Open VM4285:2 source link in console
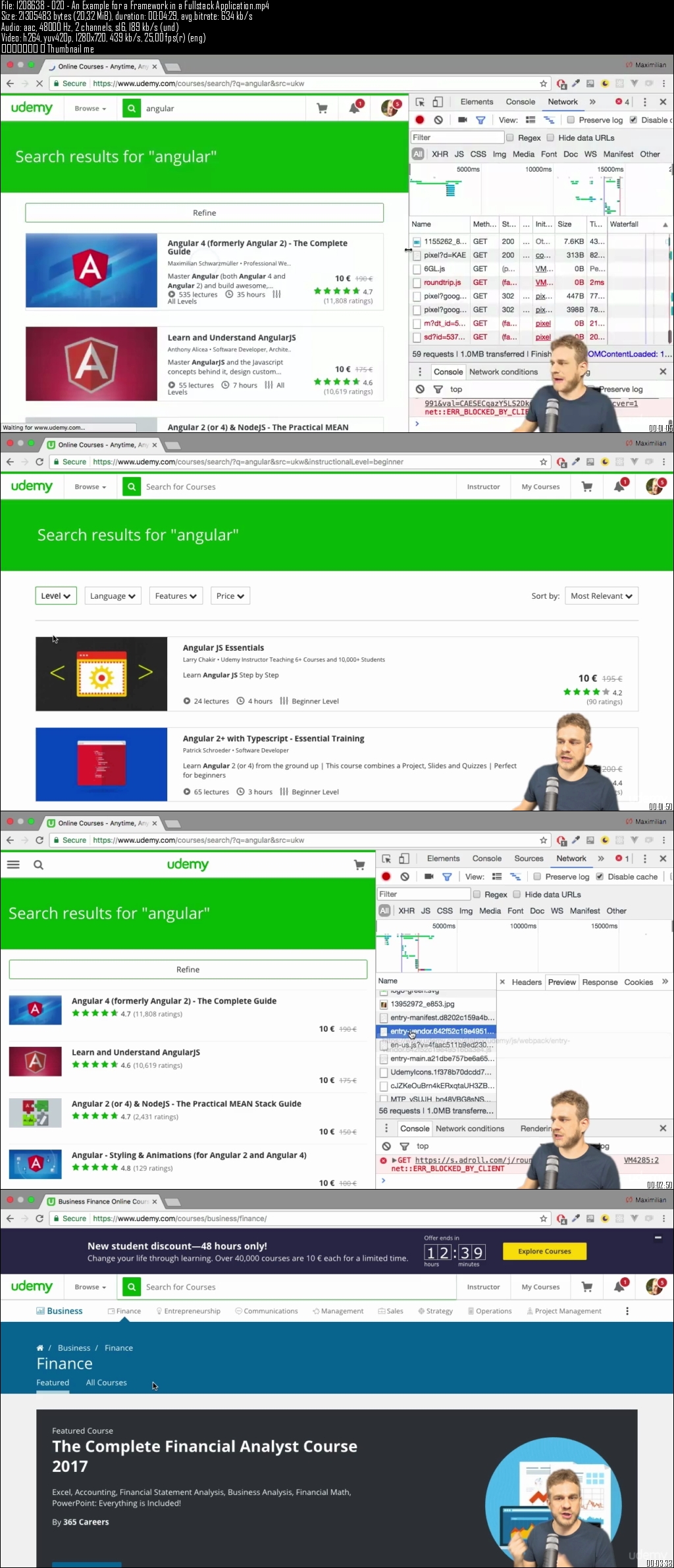The image size is (674, 1568). click(x=641, y=1160)
